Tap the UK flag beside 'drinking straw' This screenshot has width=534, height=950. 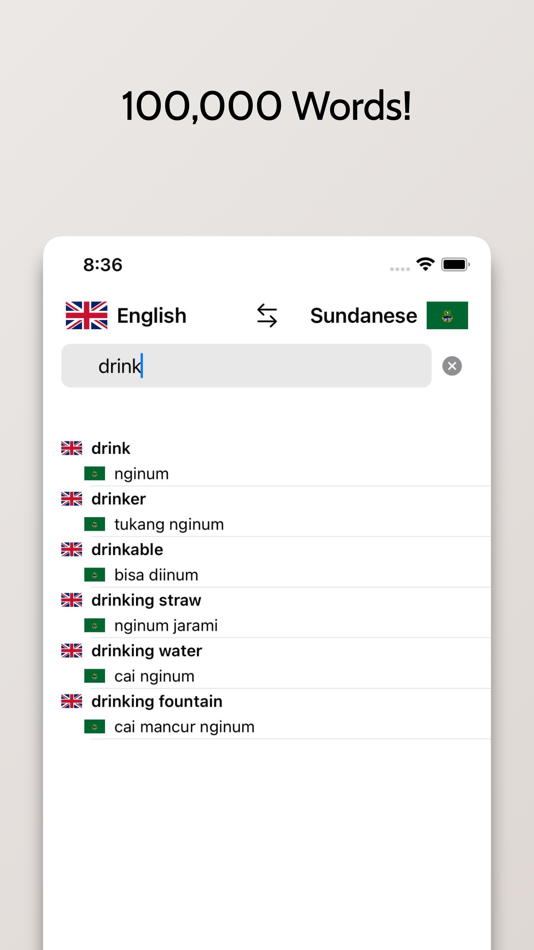click(x=72, y=600)
